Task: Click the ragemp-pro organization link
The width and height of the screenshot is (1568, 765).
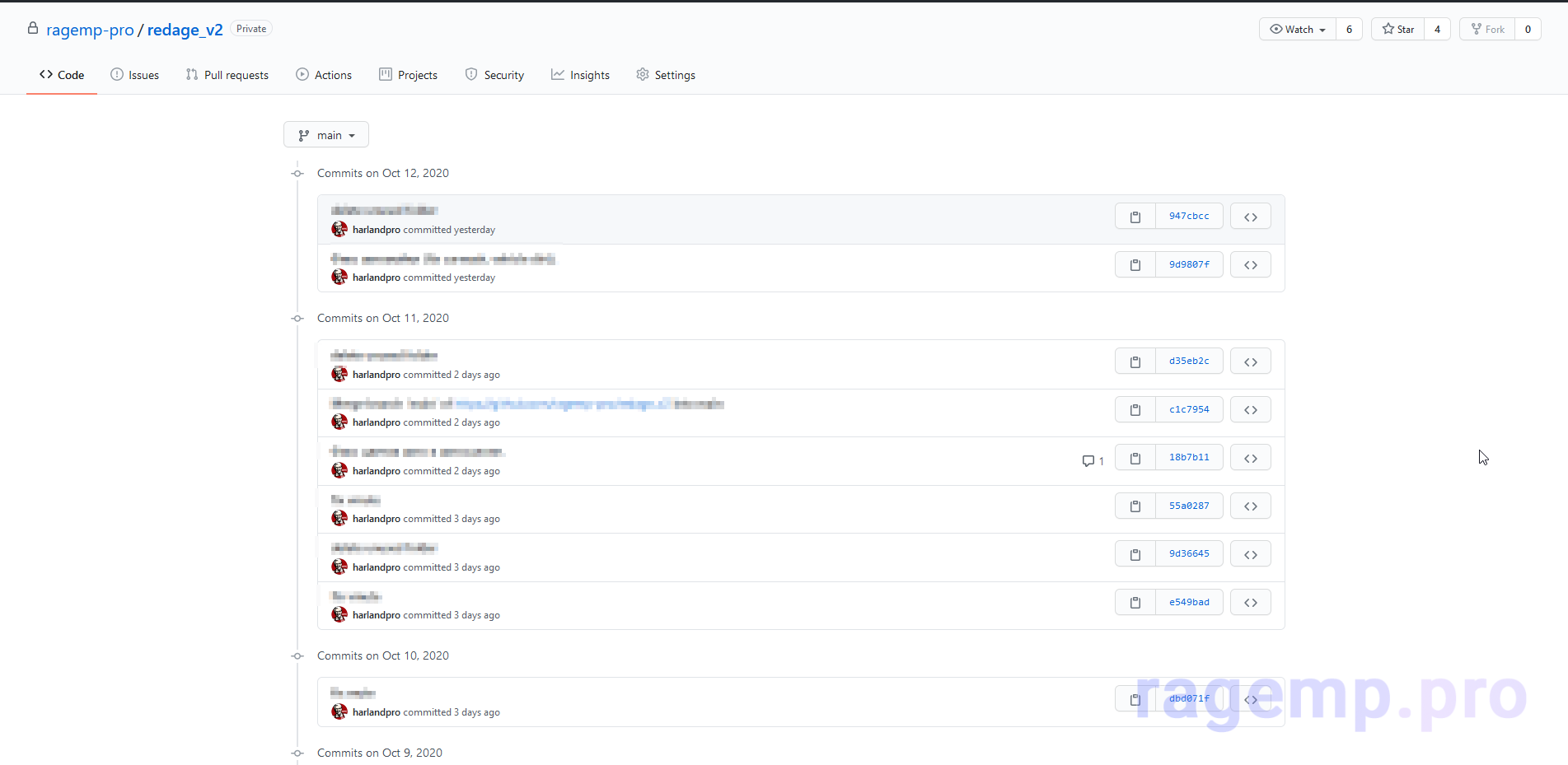Action: tap(90, 30)
